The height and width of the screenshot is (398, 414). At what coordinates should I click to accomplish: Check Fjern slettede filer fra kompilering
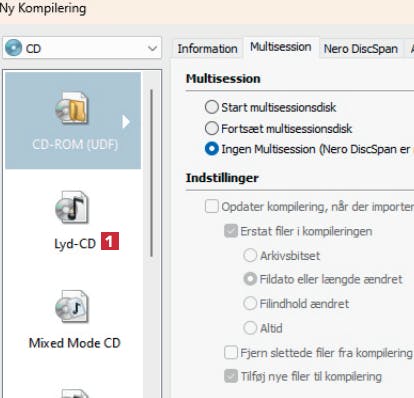click(231, 352)
